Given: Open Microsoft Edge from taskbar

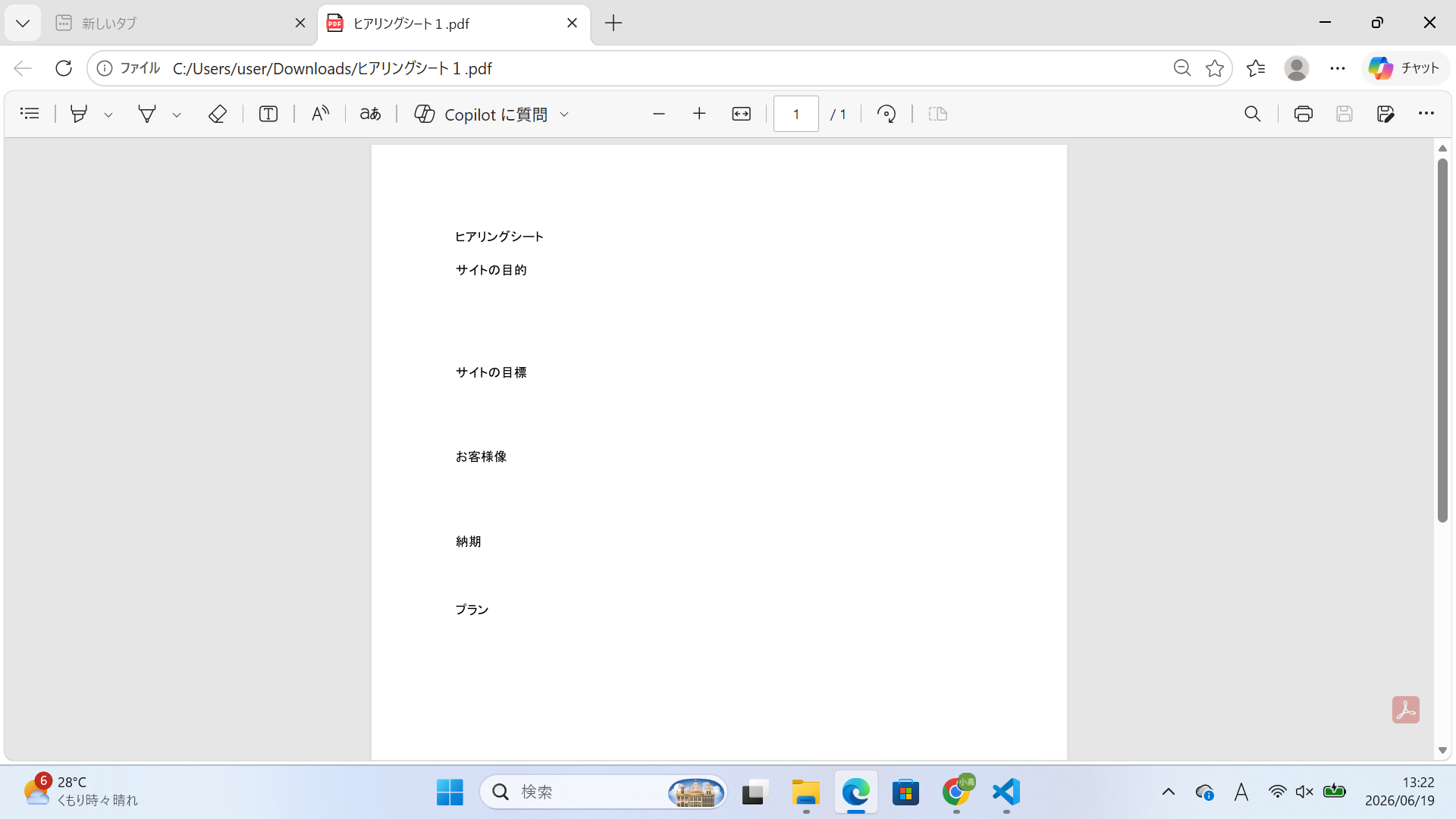Looking at the screenshot, I should (856, 792).
